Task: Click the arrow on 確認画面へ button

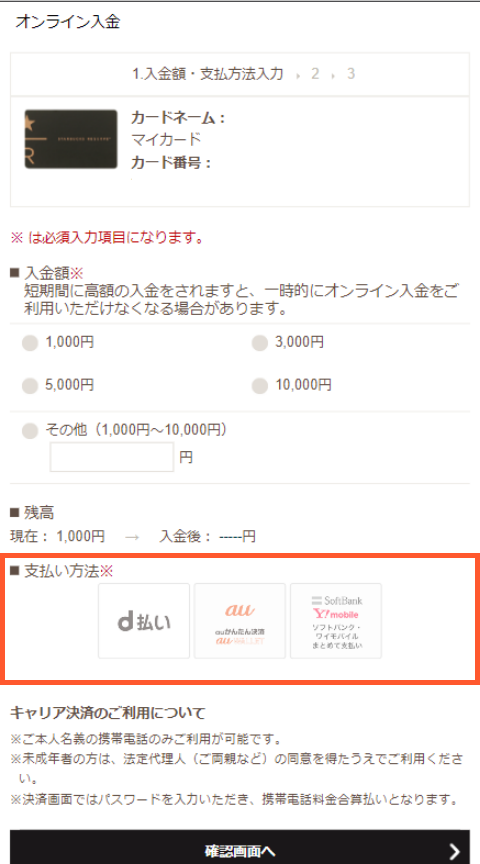Action: (454, 851)
